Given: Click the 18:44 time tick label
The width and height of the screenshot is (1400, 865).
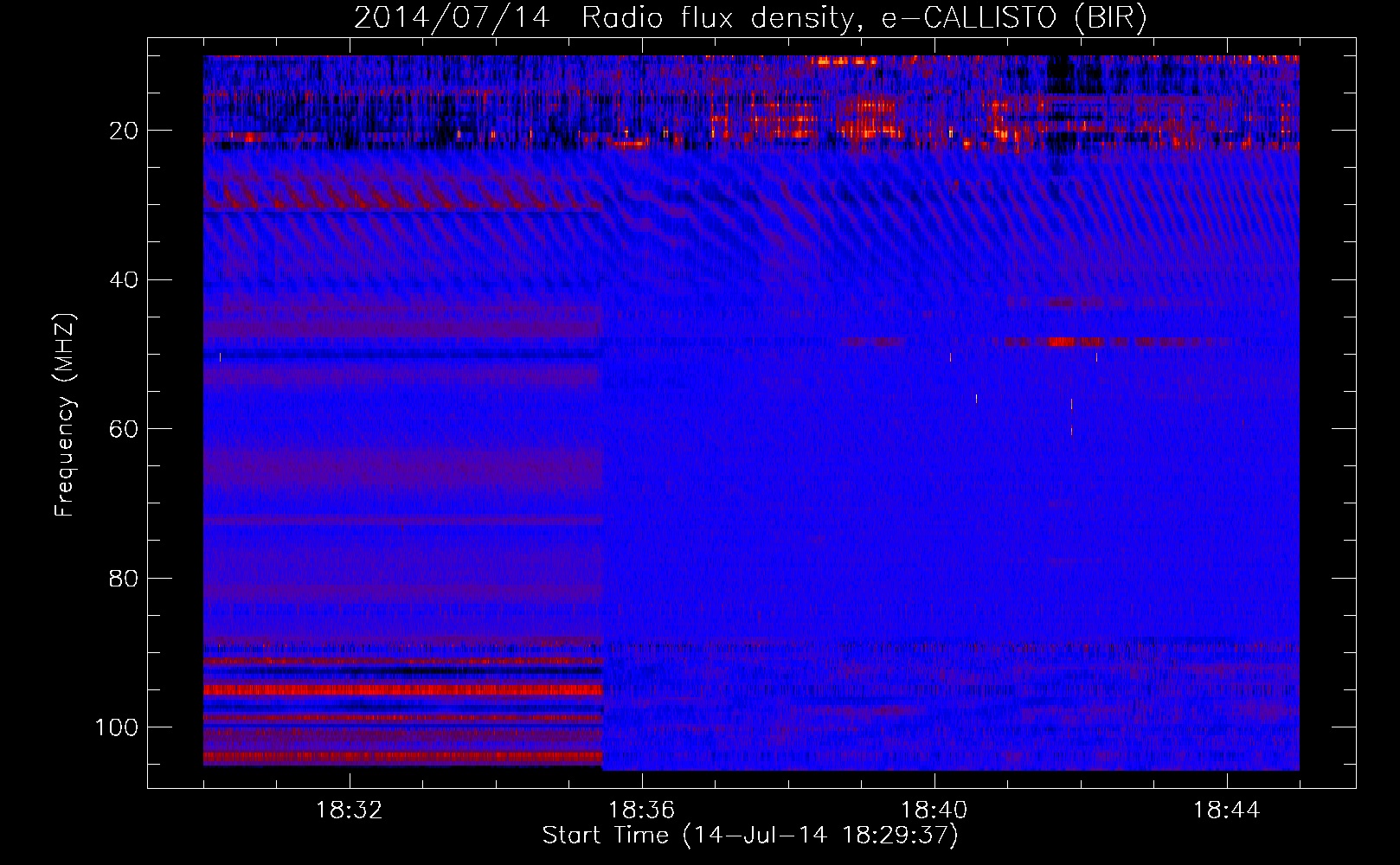Looking at the screenshot, I should click(x=1226, y=811).
